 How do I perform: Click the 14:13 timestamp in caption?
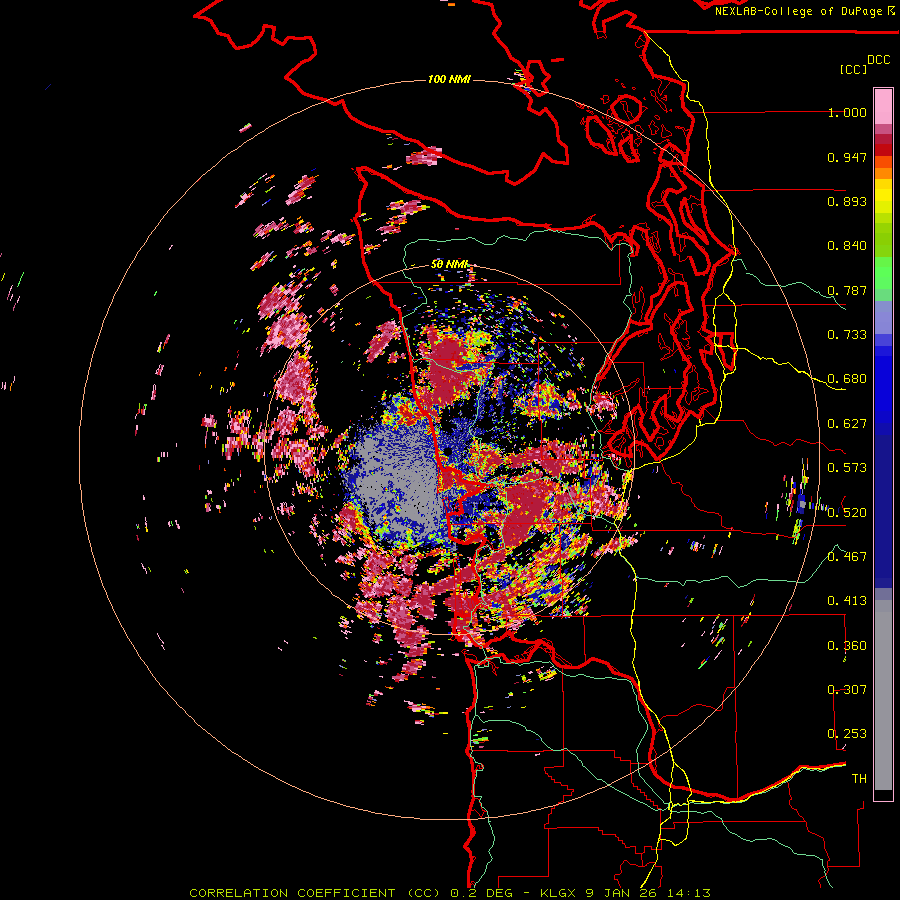pos(691,893)
